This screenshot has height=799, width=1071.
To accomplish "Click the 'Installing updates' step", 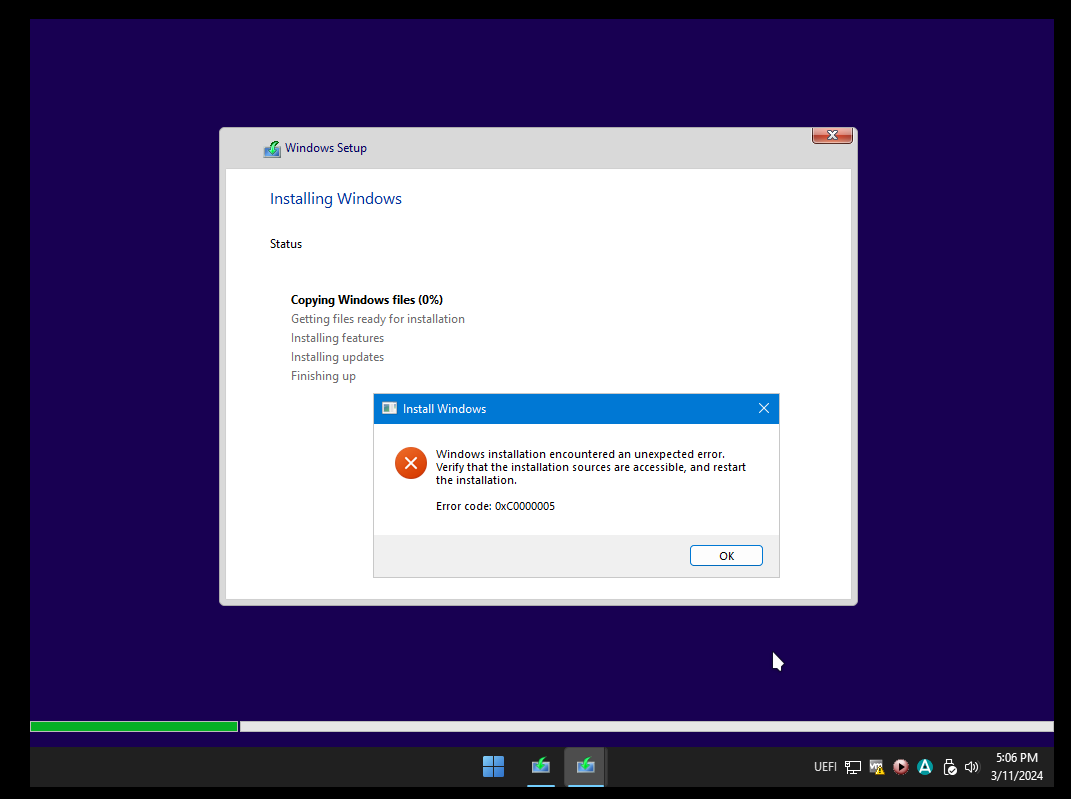I will (x=337, y=357).
